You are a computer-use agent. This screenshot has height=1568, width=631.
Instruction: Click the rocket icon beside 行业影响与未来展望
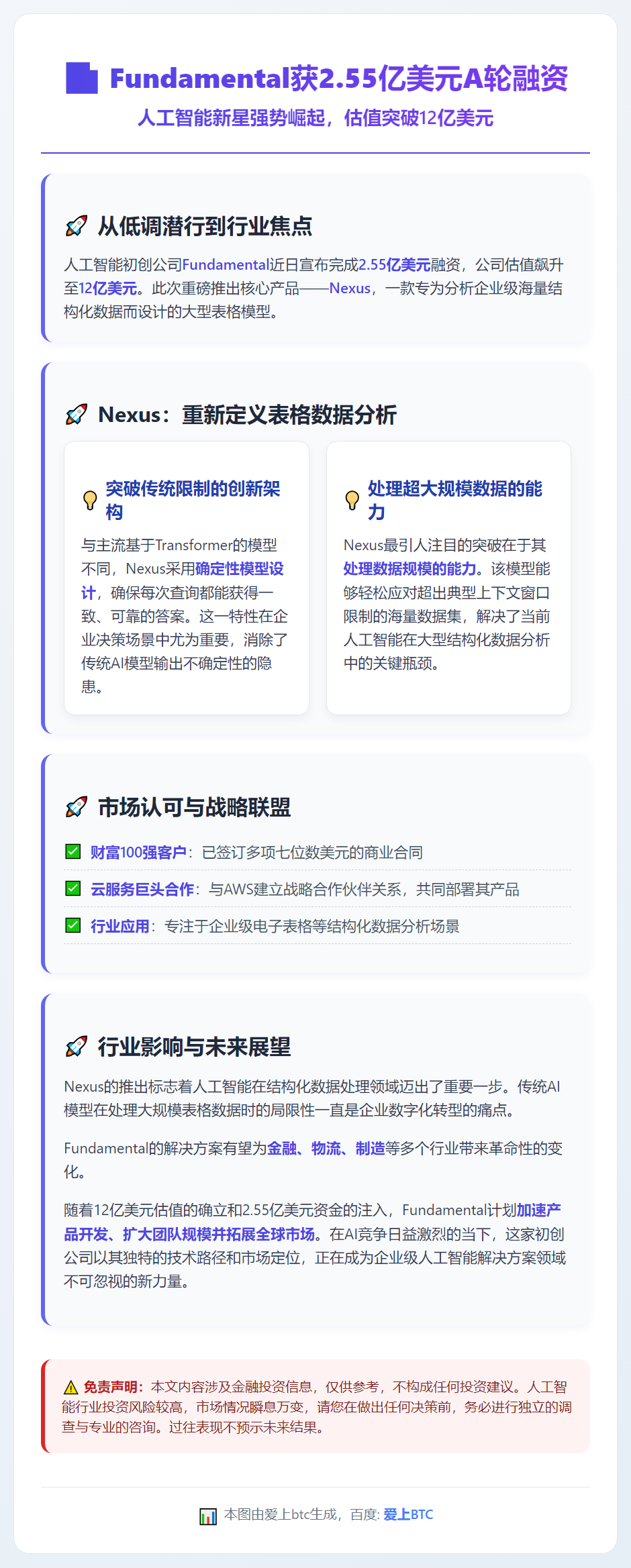(x=77, y=1047)
